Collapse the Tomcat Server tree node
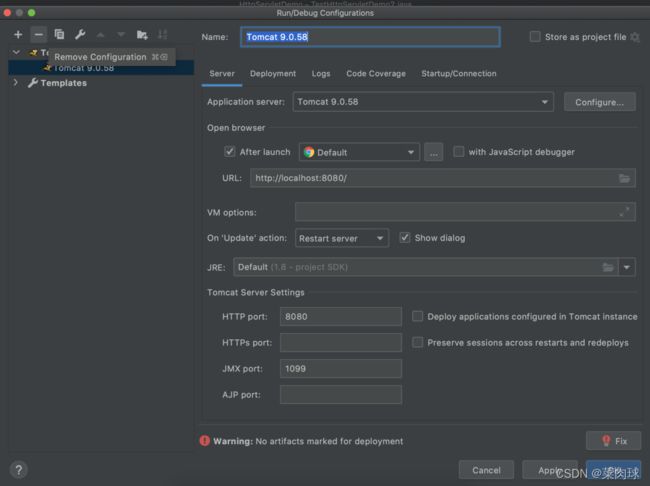The width and height of the screenshot is (650, 486). (16, 52)
